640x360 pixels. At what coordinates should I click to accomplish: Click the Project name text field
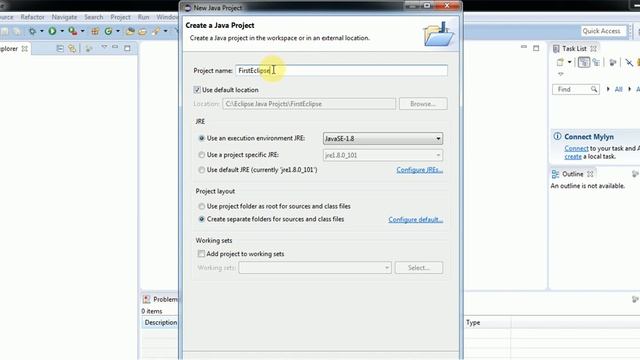[341, 71]
